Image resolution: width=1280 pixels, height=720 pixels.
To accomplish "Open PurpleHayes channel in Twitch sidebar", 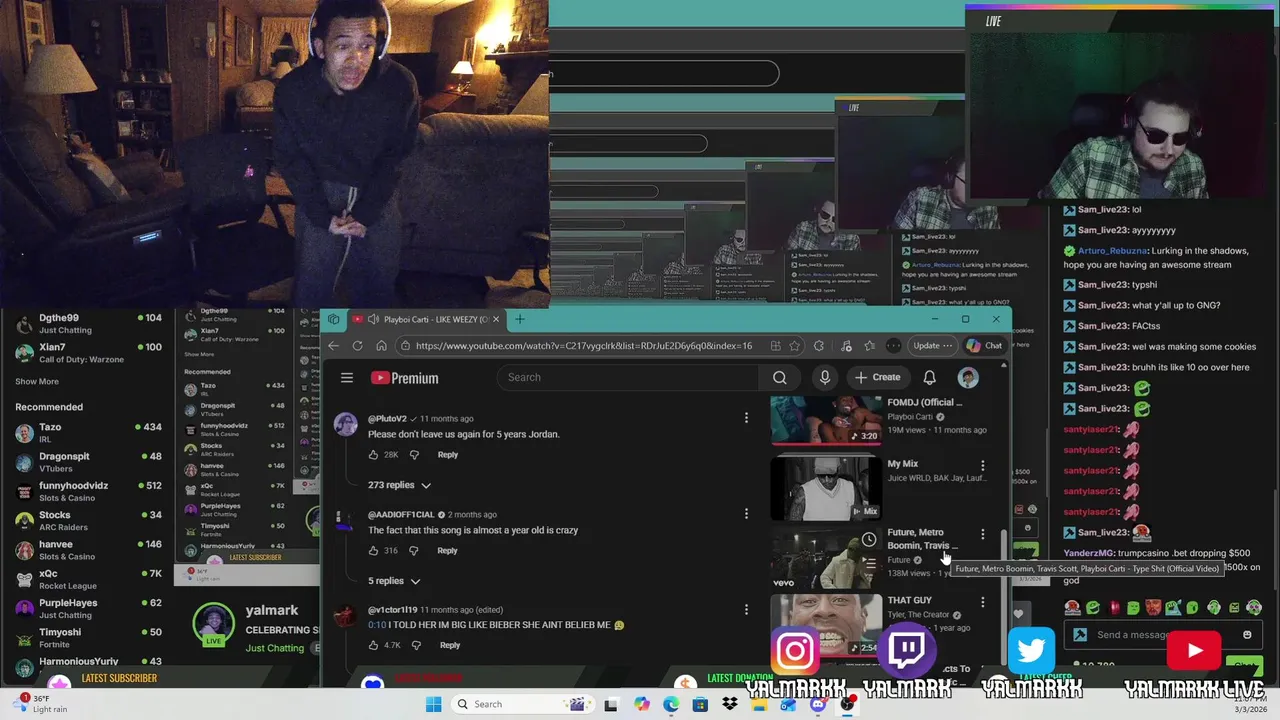I will click(x=88, y=609).
